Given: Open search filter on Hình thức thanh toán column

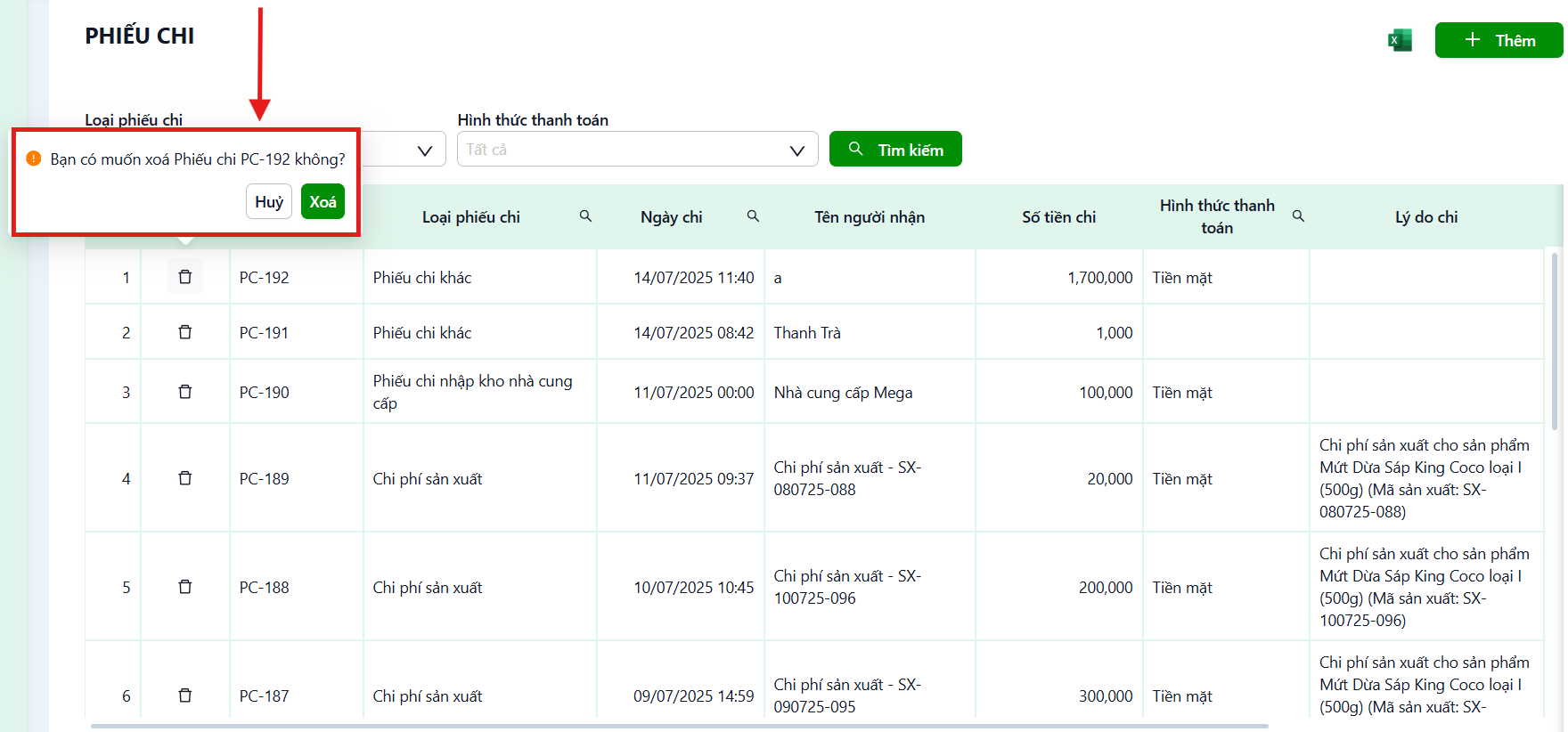Looking at the screenshot, I should pos(1298,216).
